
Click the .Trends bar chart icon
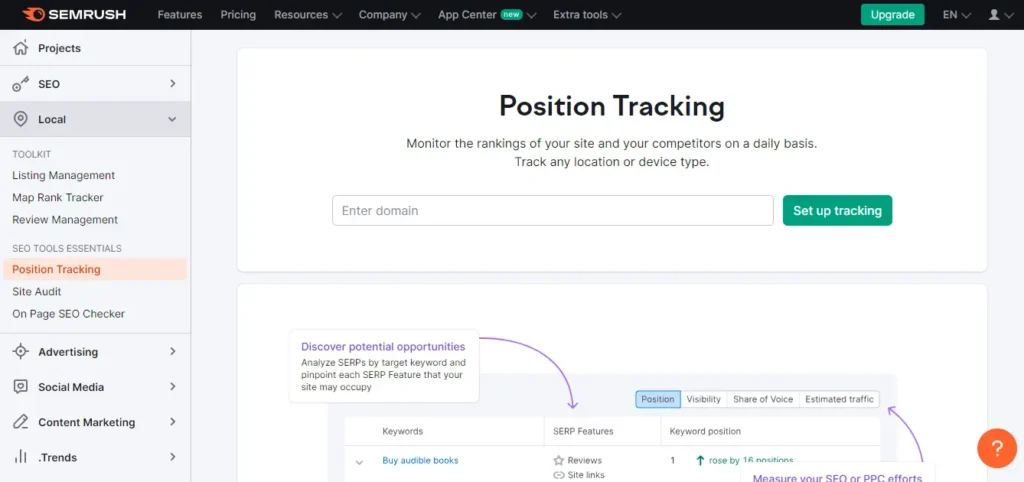21,457
